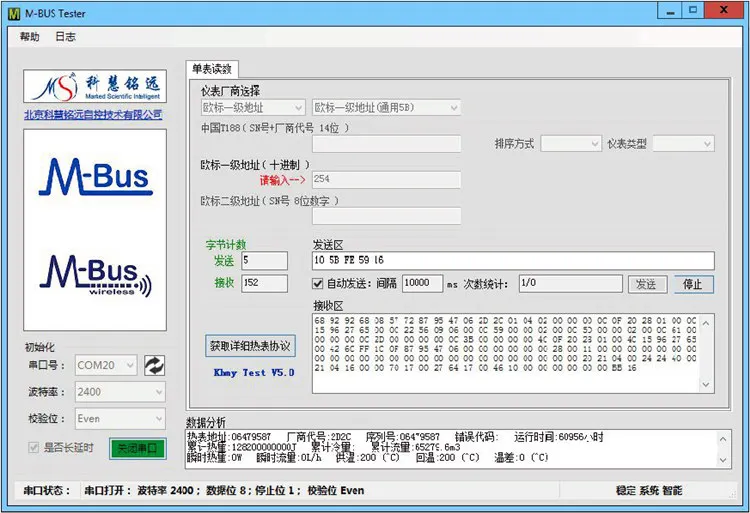Click the 欧标一级地址 field showing 254
This screenshot has width=750, height=513.
pyautogui.click(x=386, y=179)
